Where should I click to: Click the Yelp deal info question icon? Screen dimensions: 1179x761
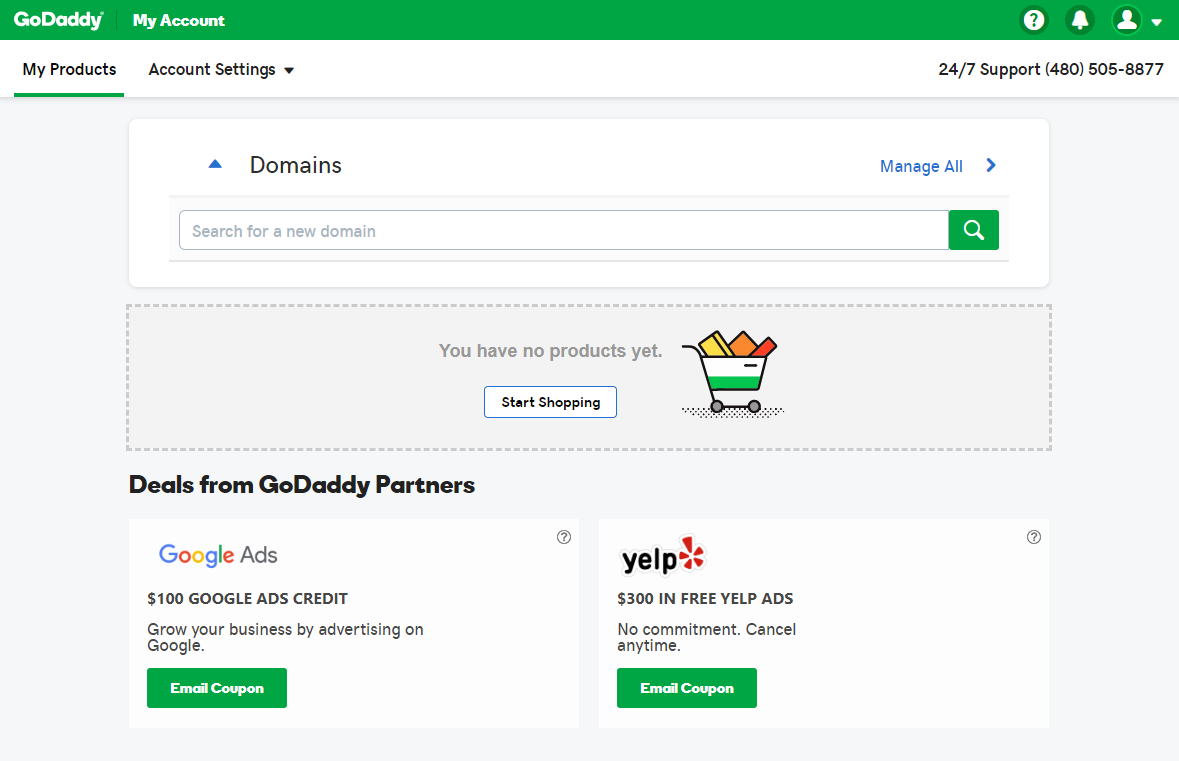1034,537
